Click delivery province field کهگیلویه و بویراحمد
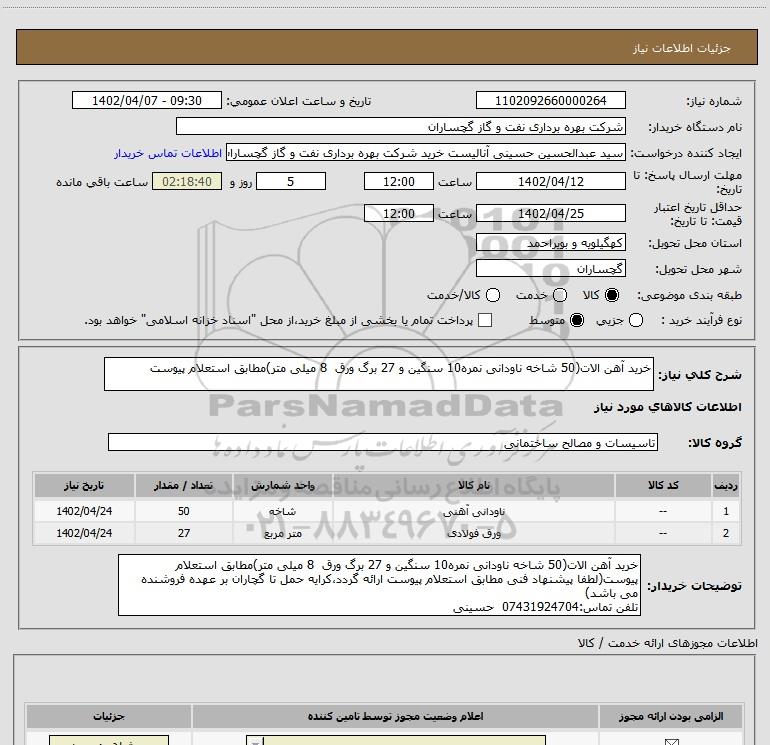Screen dimensions: 770x745 coord(550,242)
